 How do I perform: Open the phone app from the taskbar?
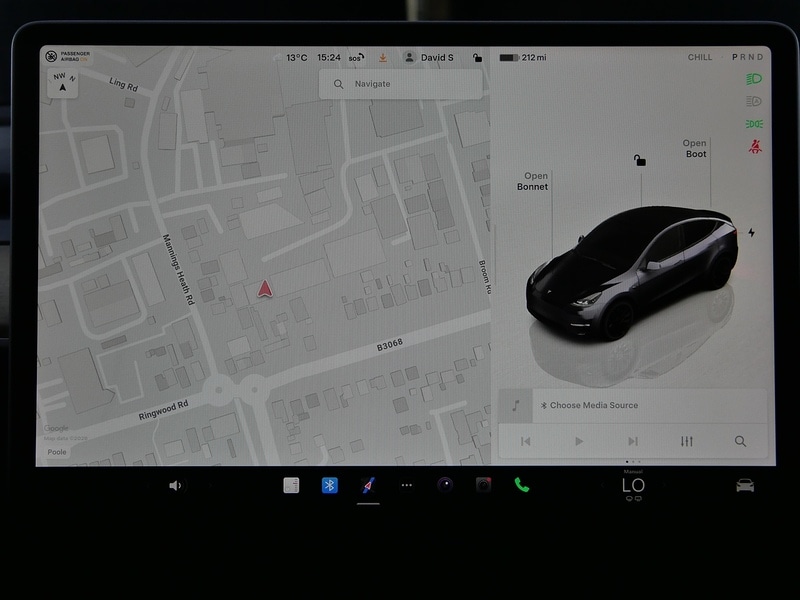click(x=521, y=484)
